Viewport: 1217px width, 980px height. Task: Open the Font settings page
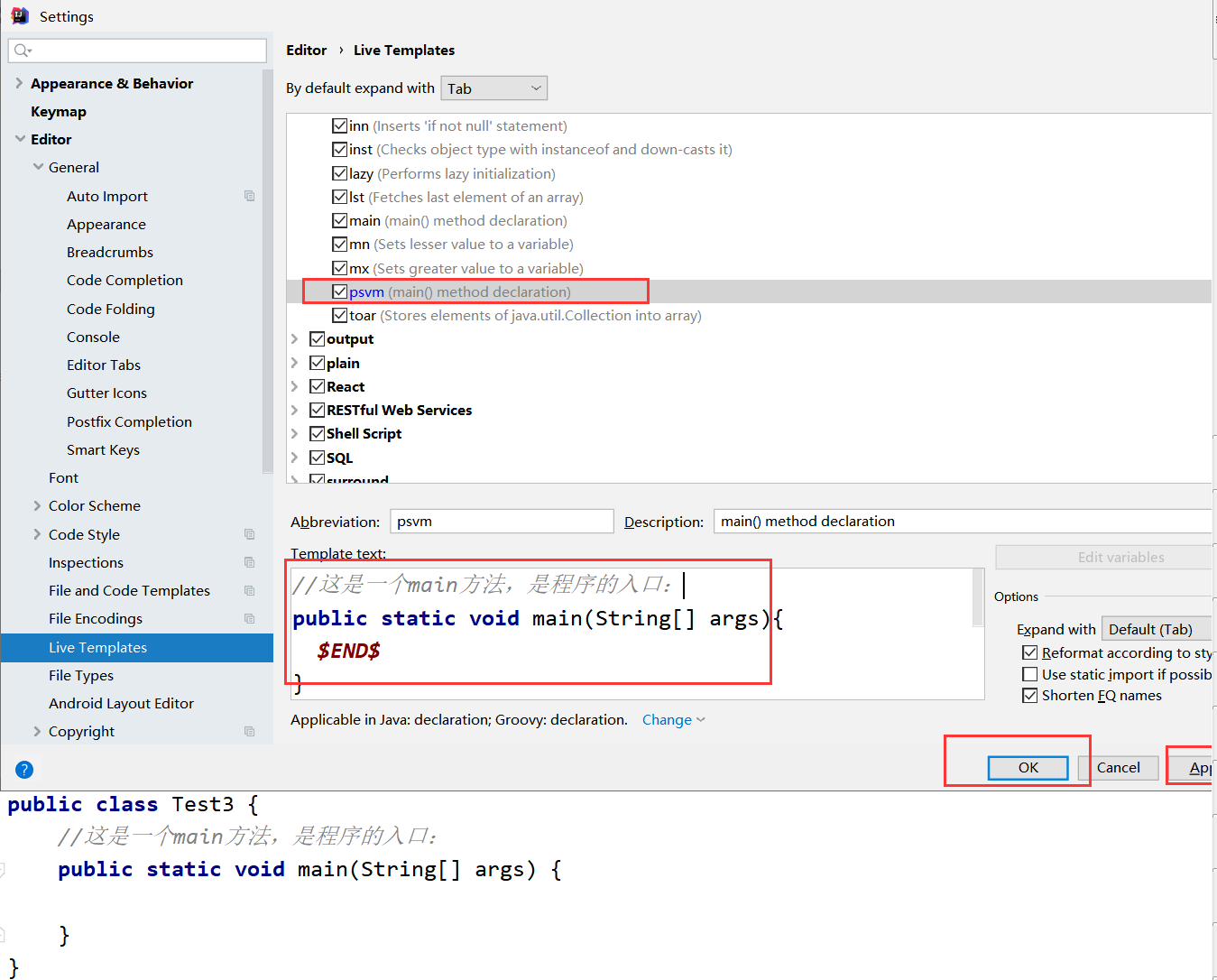point(63,477)
